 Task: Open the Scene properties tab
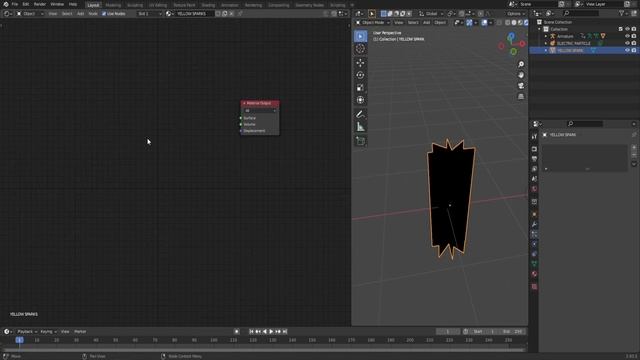534,179
